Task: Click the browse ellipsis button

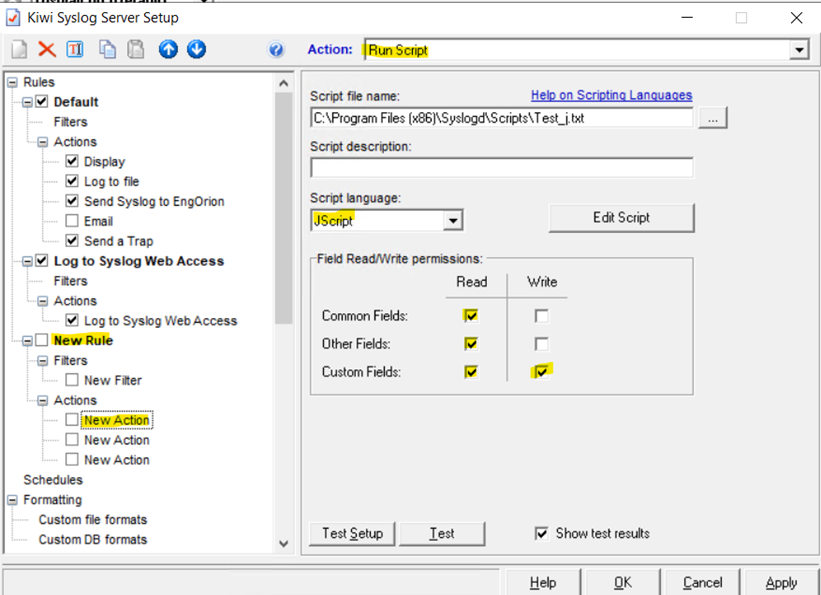Action: pos(713,118)
